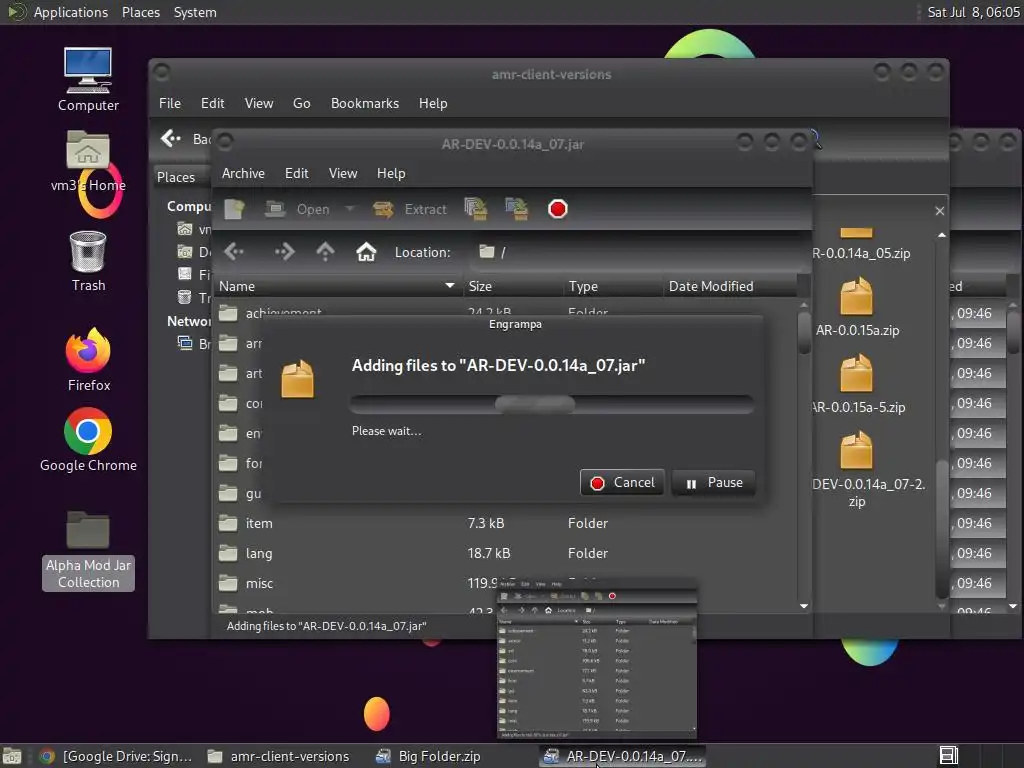This screenshot has height=768, width=1024.
Task: Open vm3's Home folder icon
Action: click(88, 161)
